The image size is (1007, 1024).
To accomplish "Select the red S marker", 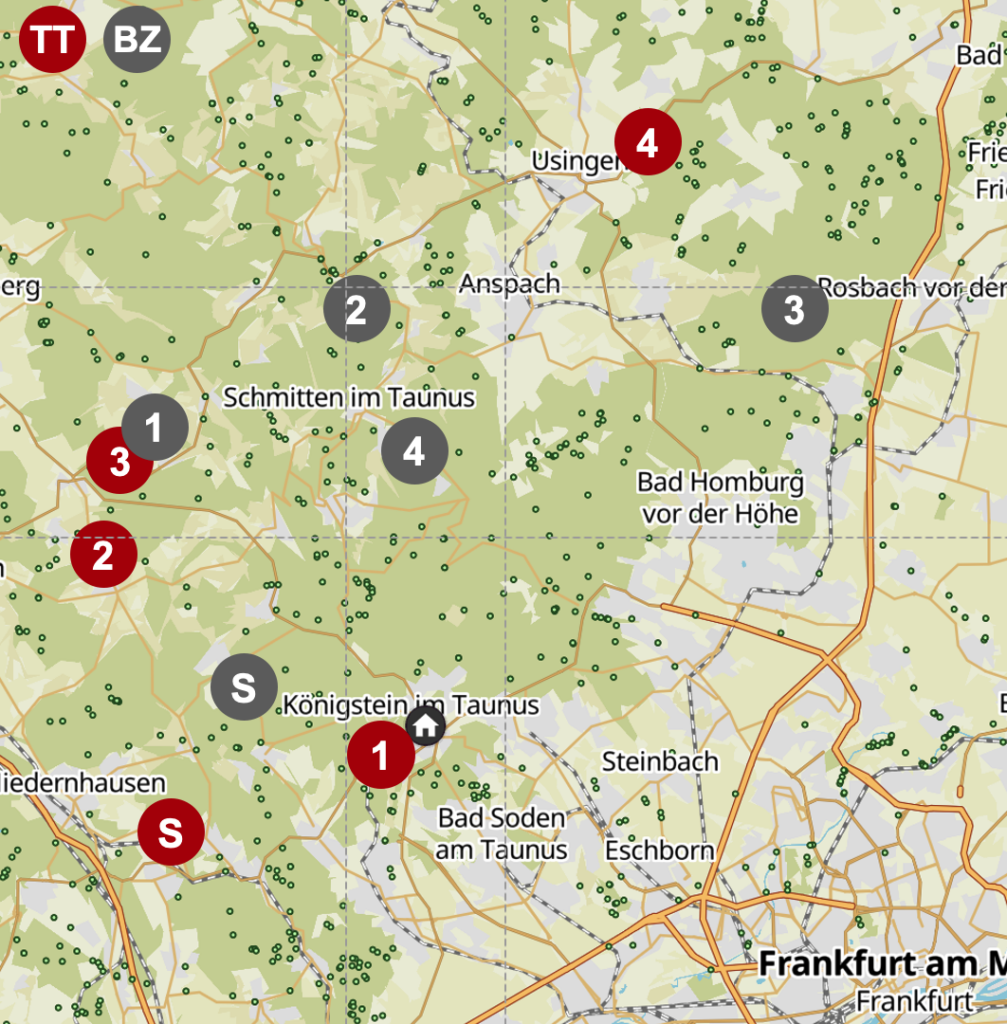I will tap(171, 832).
